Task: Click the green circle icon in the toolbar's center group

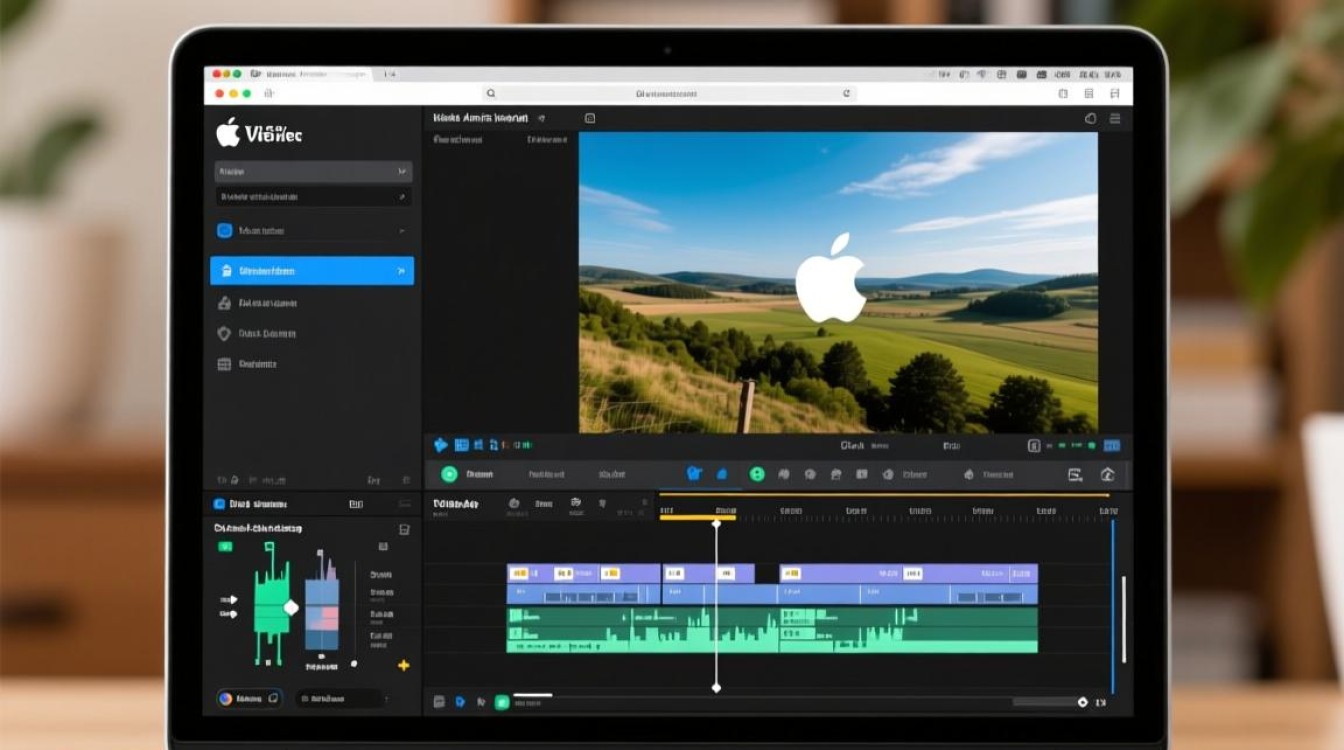Action: pos(757,474)
